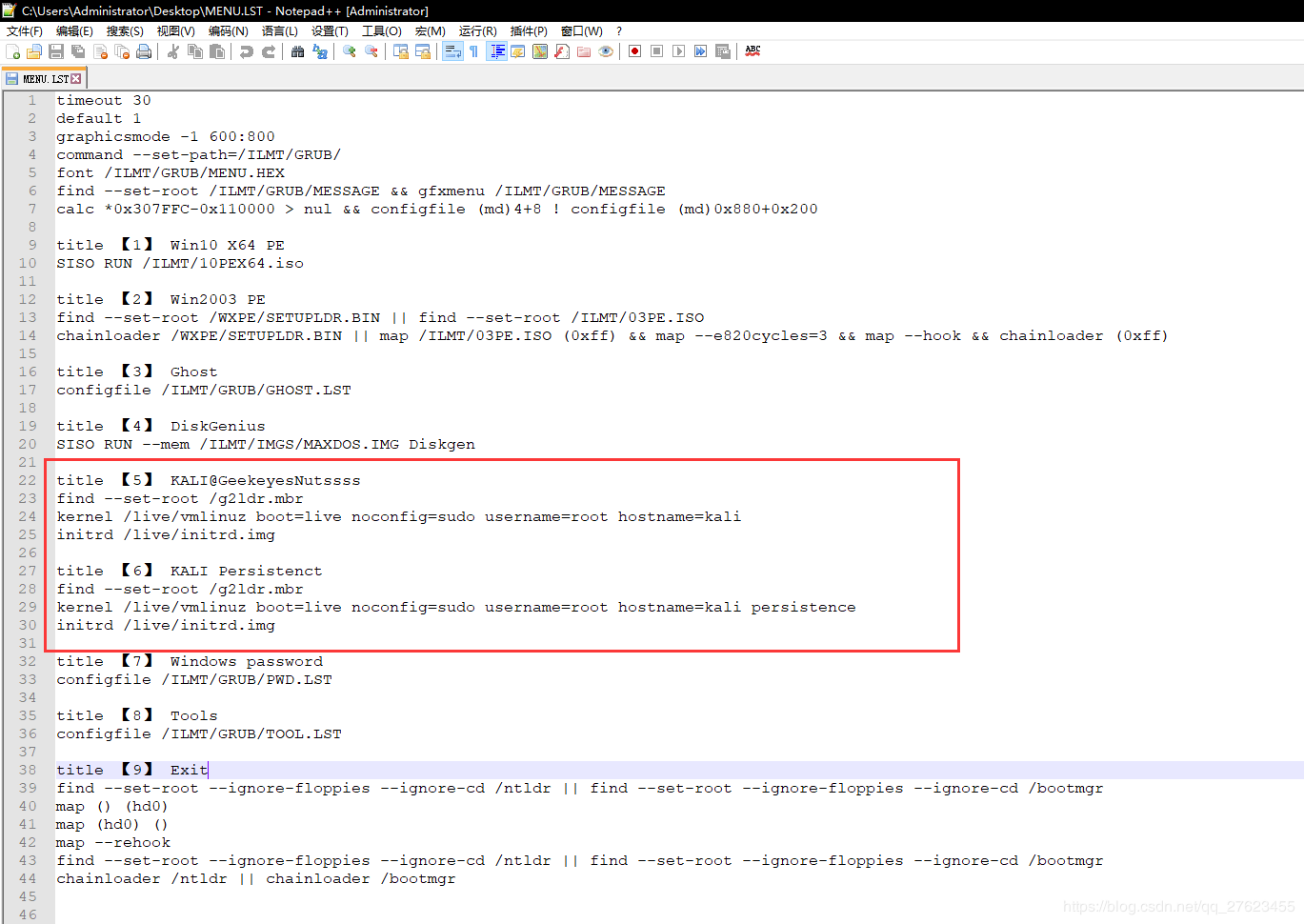Screen dimensions: 1304x924
Task: Click the Close All documents icon
Action: click(x=122, y=51)
